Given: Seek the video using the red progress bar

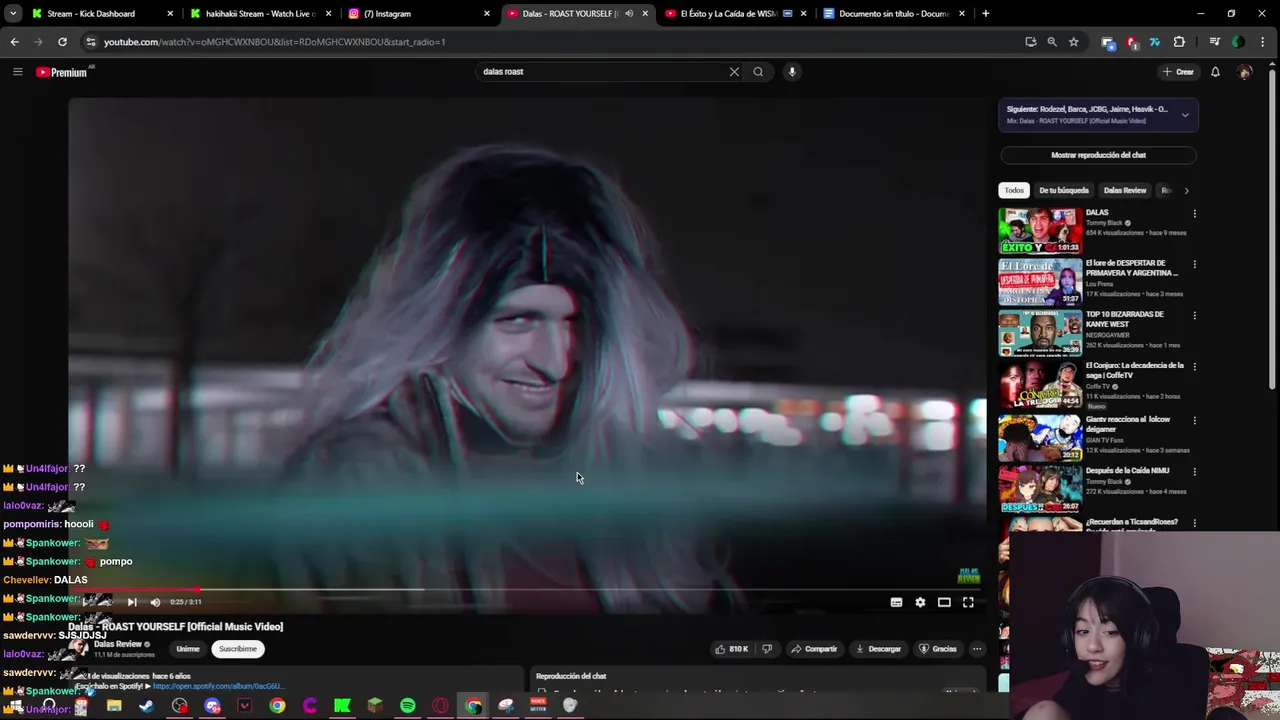Looking at the screenshot, I should (x=527, y=589).
